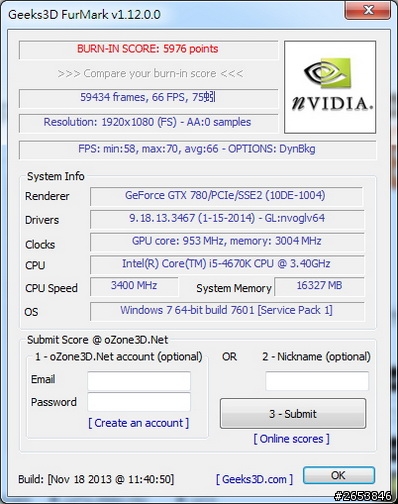Image resolution: width=398 pixels, height=504 pixels.
Task: Open the Create an account link
Action: (138, 423)
